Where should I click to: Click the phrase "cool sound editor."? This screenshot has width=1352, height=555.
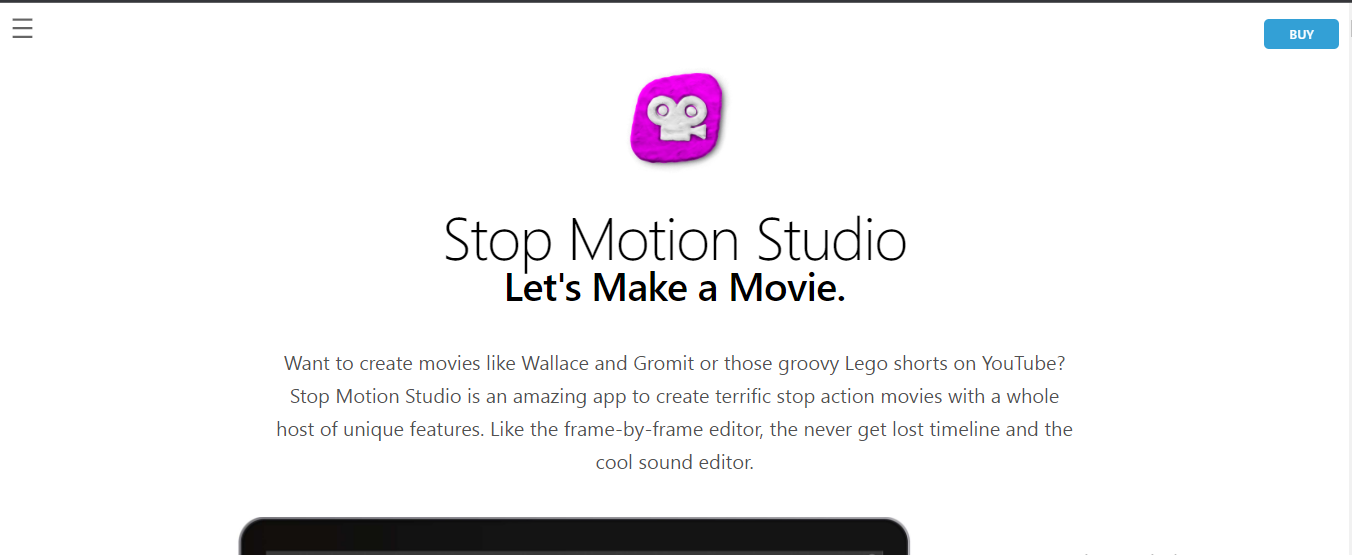675,463
